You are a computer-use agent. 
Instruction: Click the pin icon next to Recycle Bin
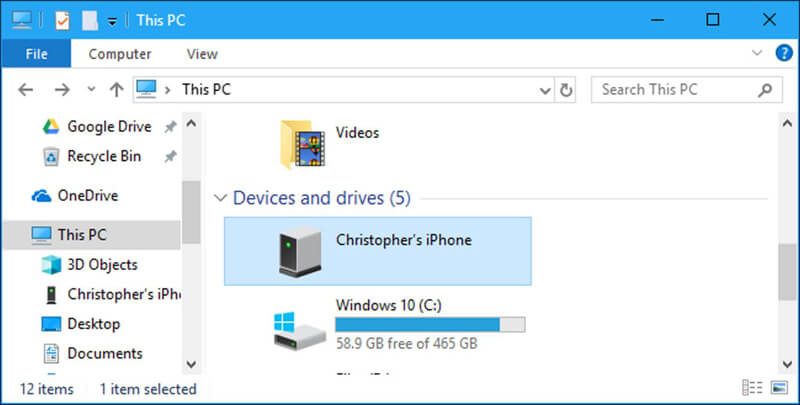click(x=170, y=157)
